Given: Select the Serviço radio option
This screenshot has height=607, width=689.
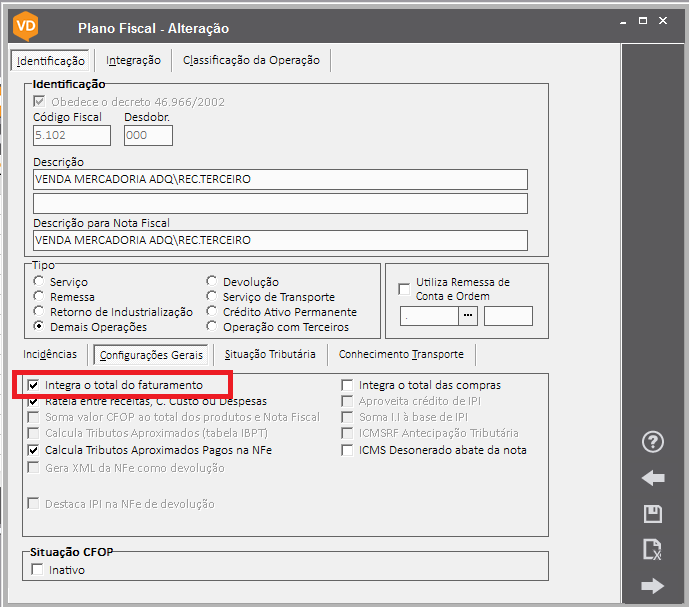Looking at the screenshot, I should (x=39, y=281).
